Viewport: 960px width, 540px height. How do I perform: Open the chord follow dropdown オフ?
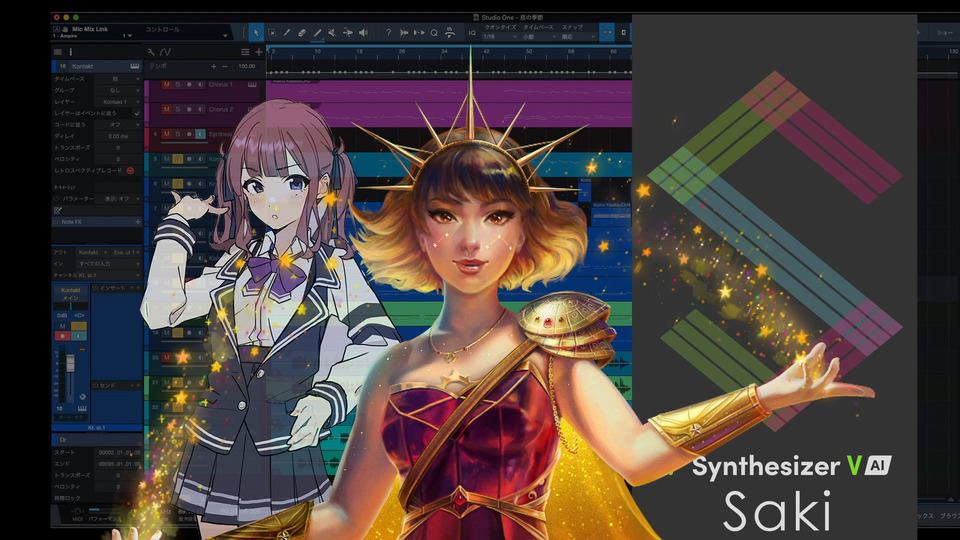coord(118,124)
